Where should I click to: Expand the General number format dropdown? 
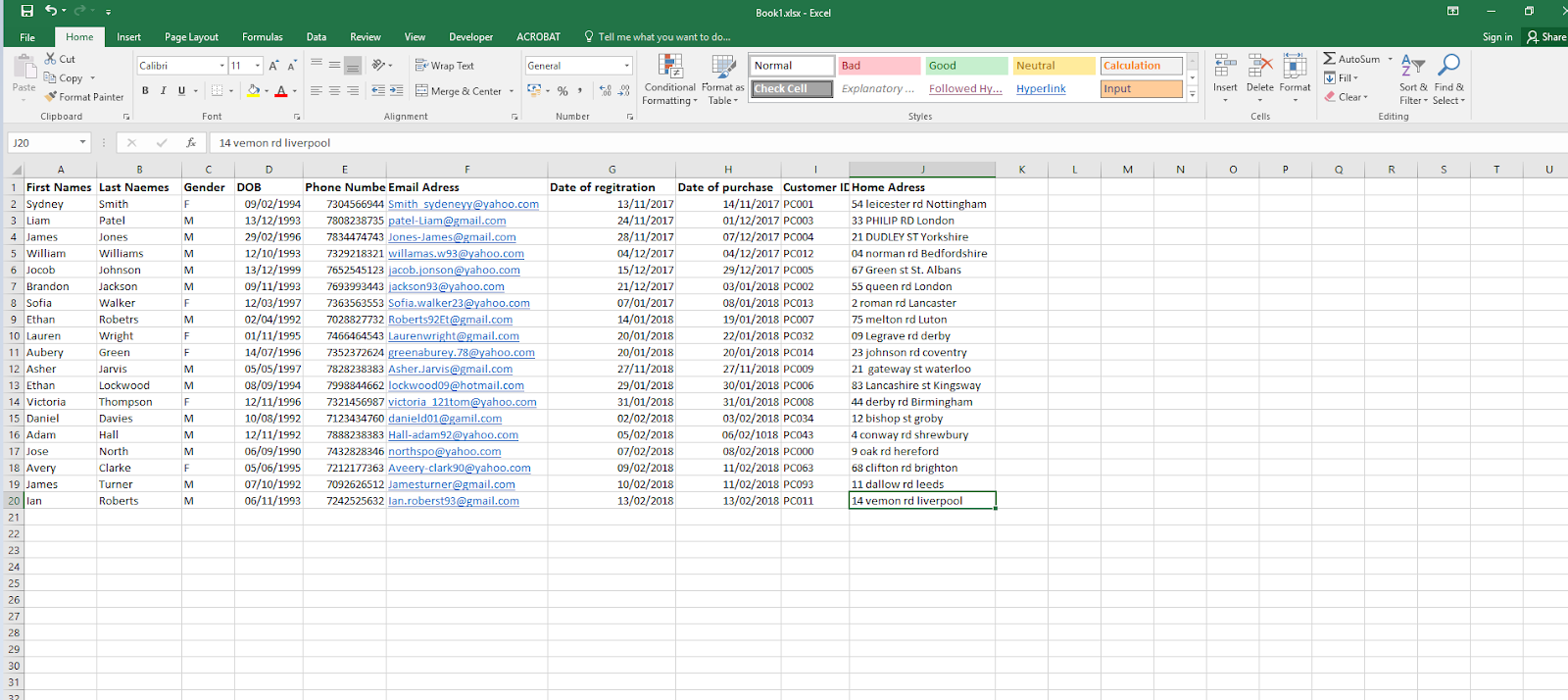point(627,66)
